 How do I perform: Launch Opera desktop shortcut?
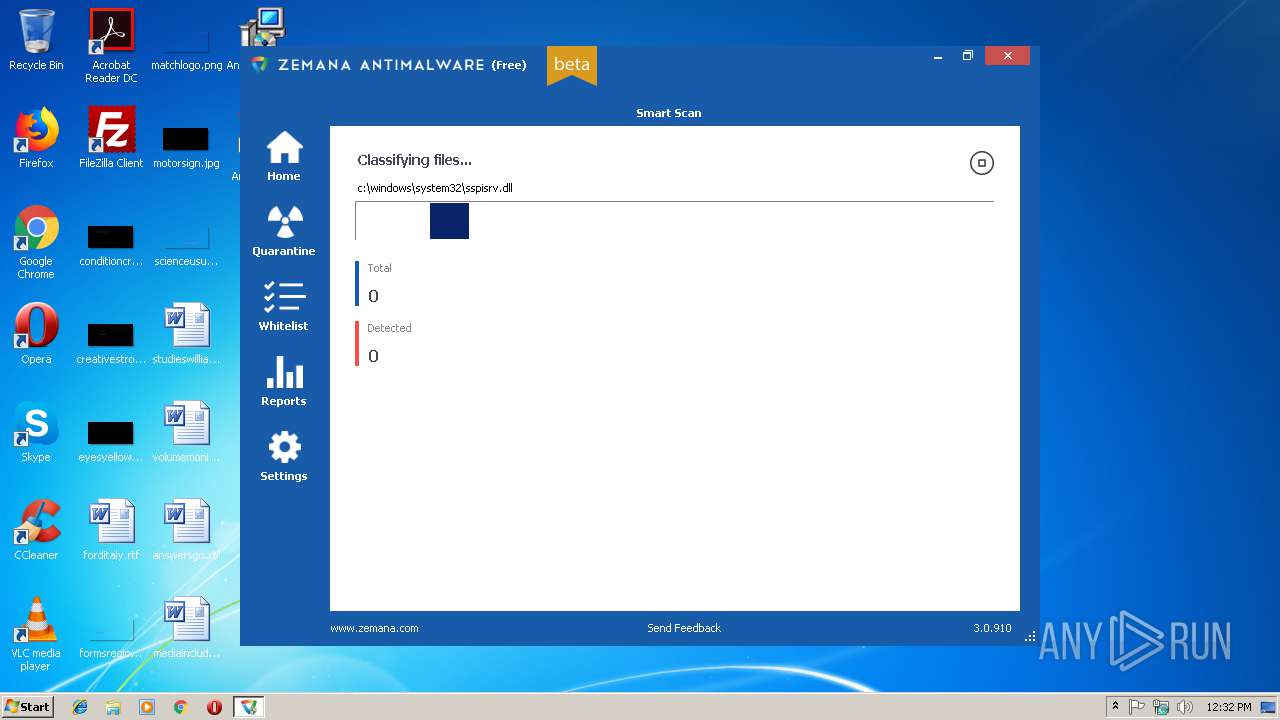pyautogui.click(x=36, y=334)
